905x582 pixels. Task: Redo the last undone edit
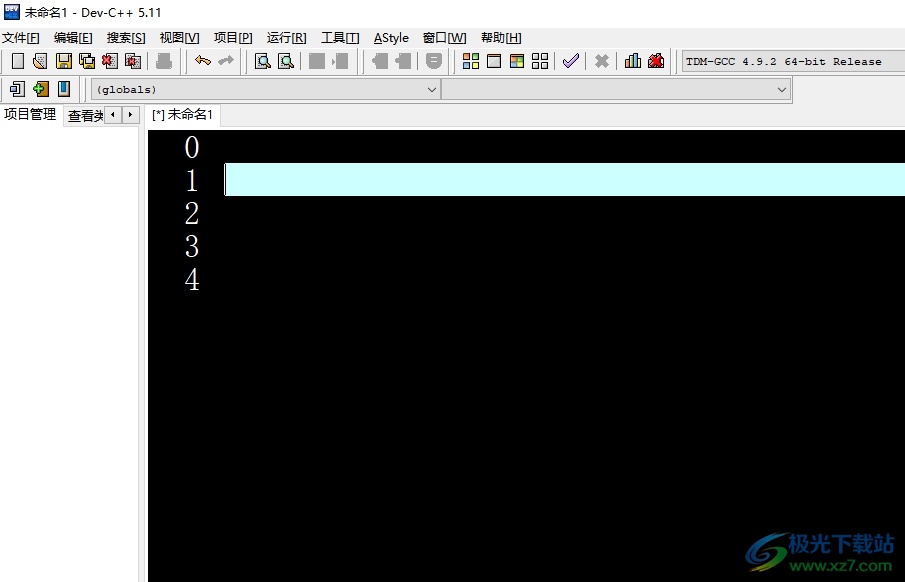click(226, 61)
